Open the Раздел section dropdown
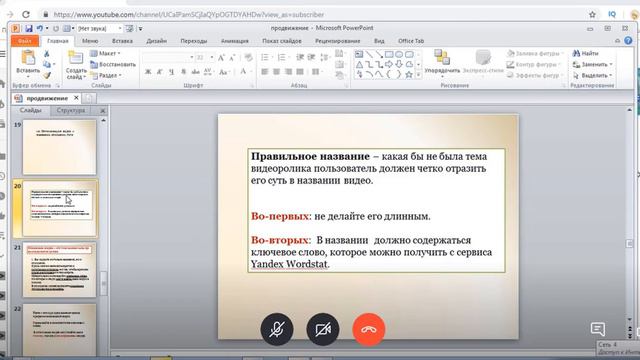Viewport: 640px width, 360px height. point(105,76)
